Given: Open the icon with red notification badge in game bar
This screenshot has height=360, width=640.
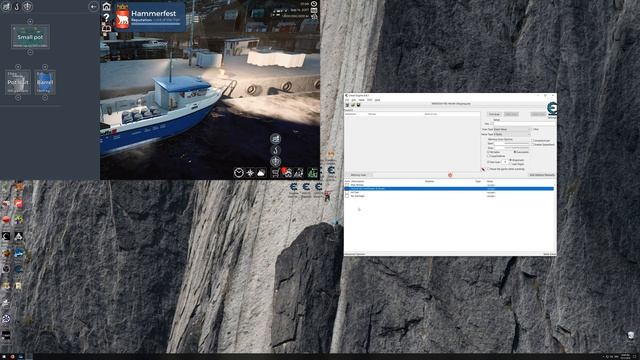Looking at the screenshot, I should (x=287, y=173).
